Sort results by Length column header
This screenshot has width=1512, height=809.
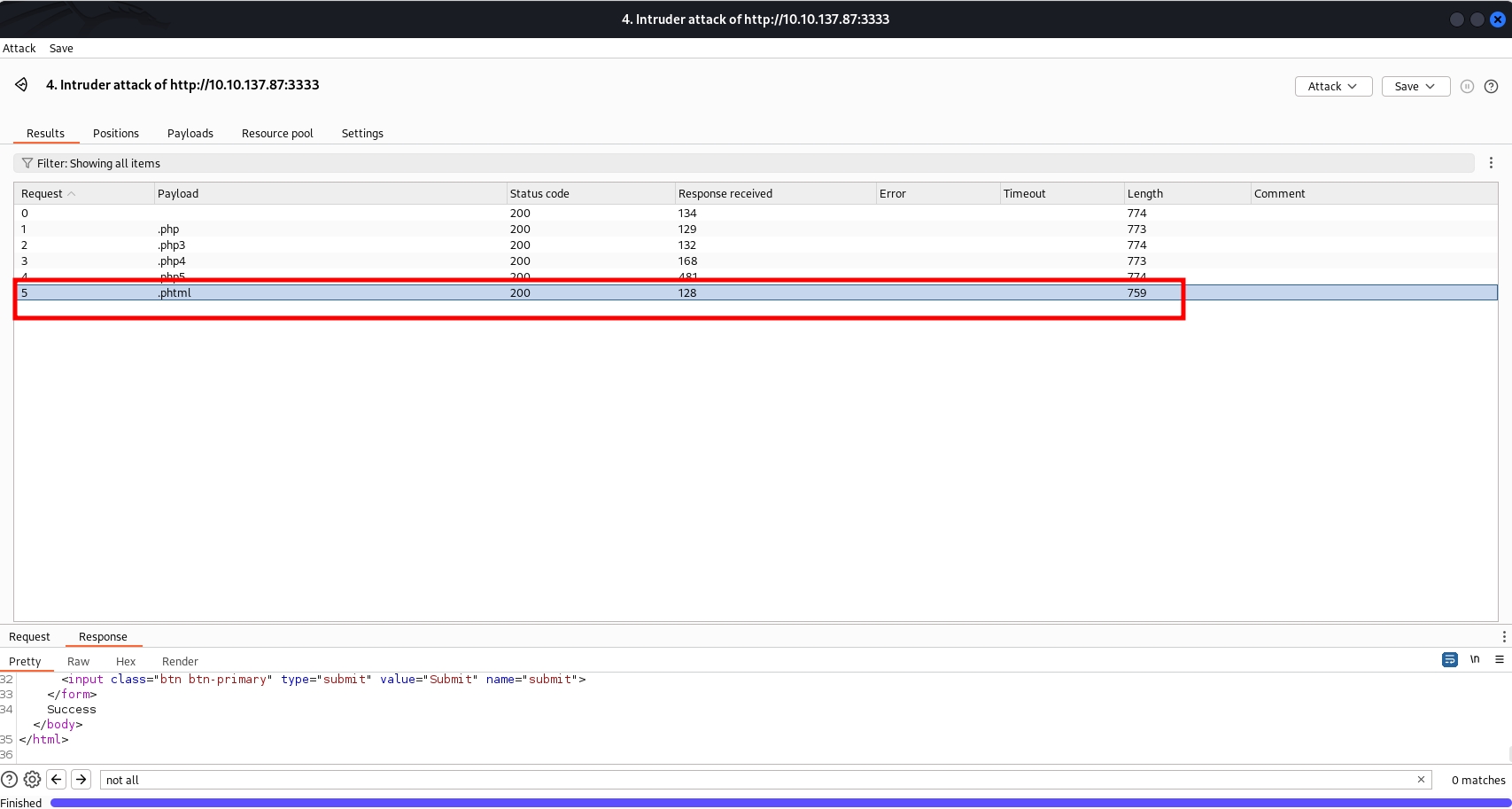pyautogui.click(x=1144, y=194)
